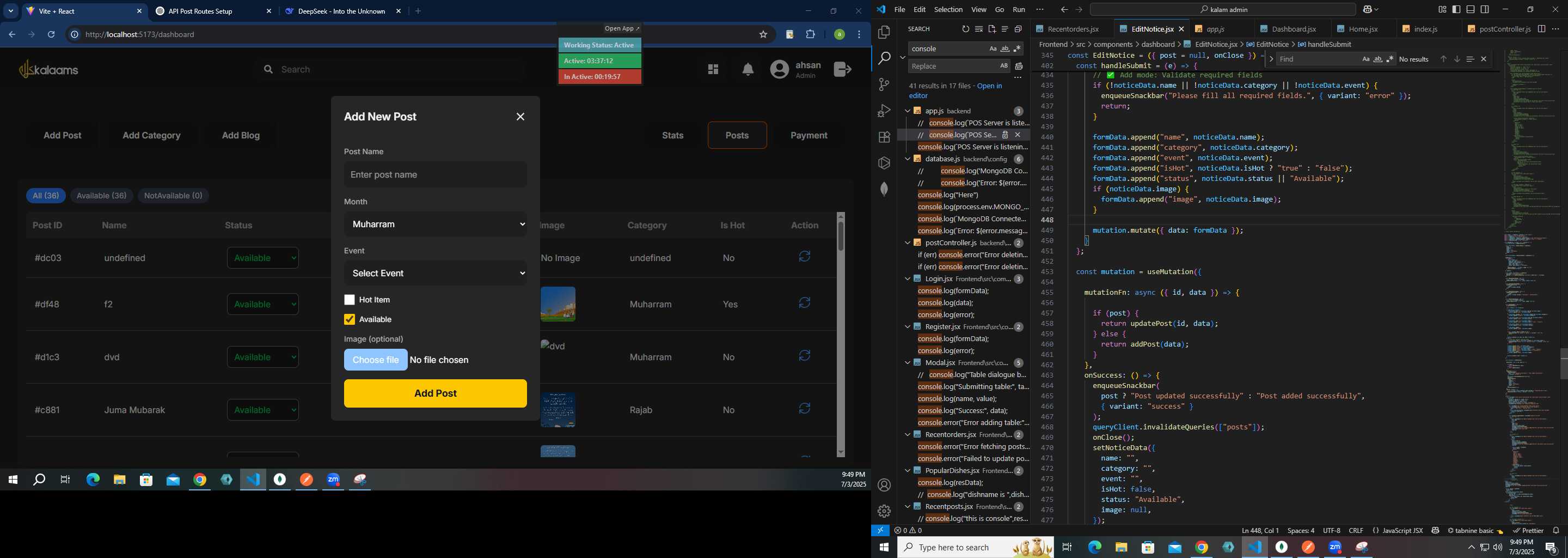Toggle Panel visibility in VS Code title bar

[x=1471, y=10]
